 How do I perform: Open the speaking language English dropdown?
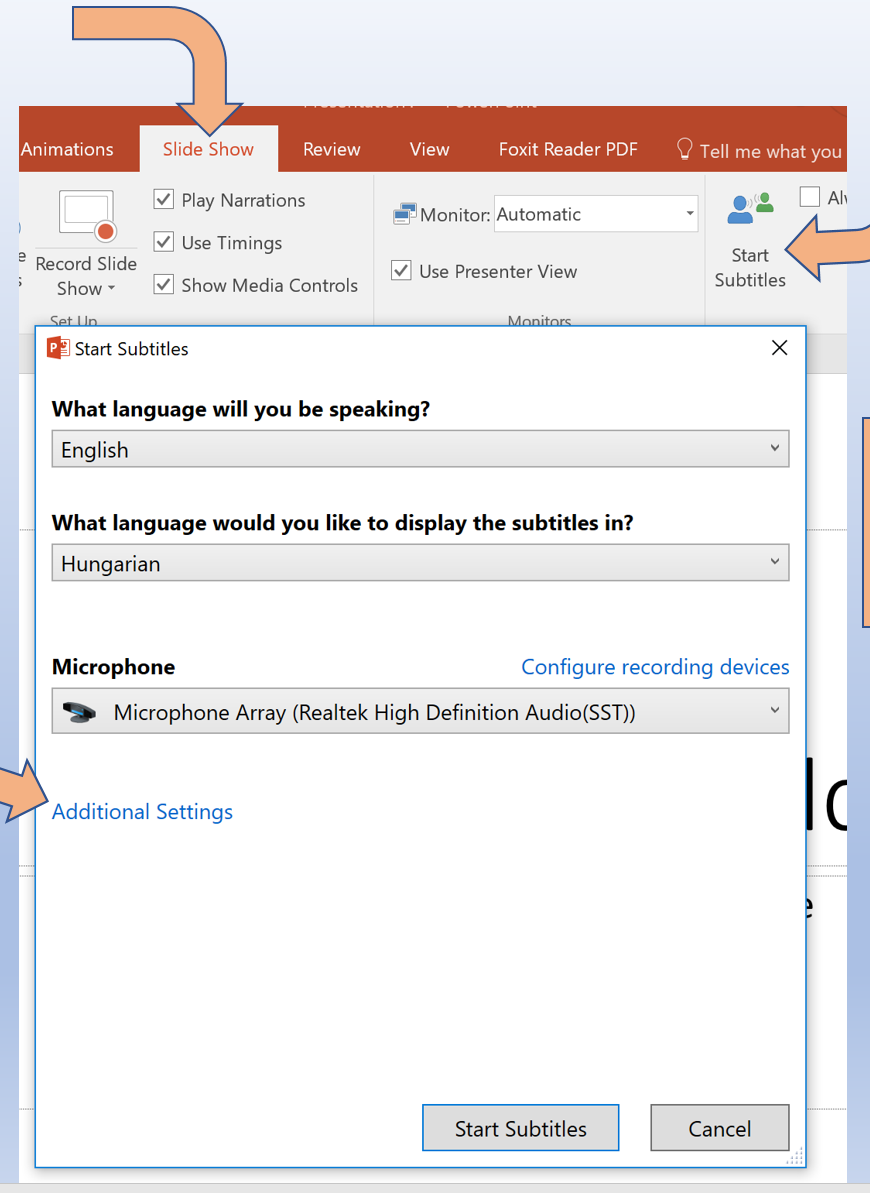[x=775, y=448]
